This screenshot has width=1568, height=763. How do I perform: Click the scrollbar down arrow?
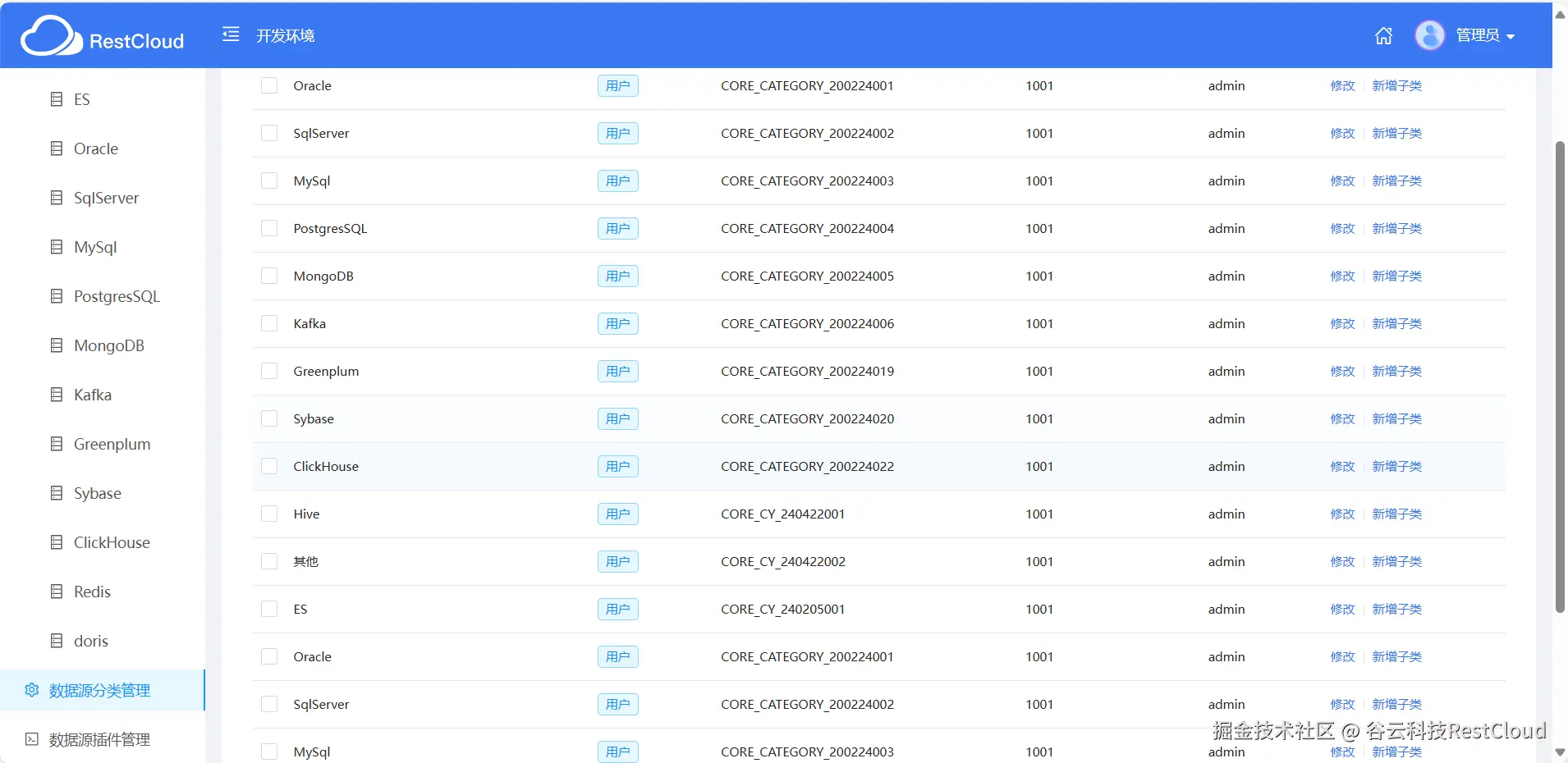[1560, 752]
